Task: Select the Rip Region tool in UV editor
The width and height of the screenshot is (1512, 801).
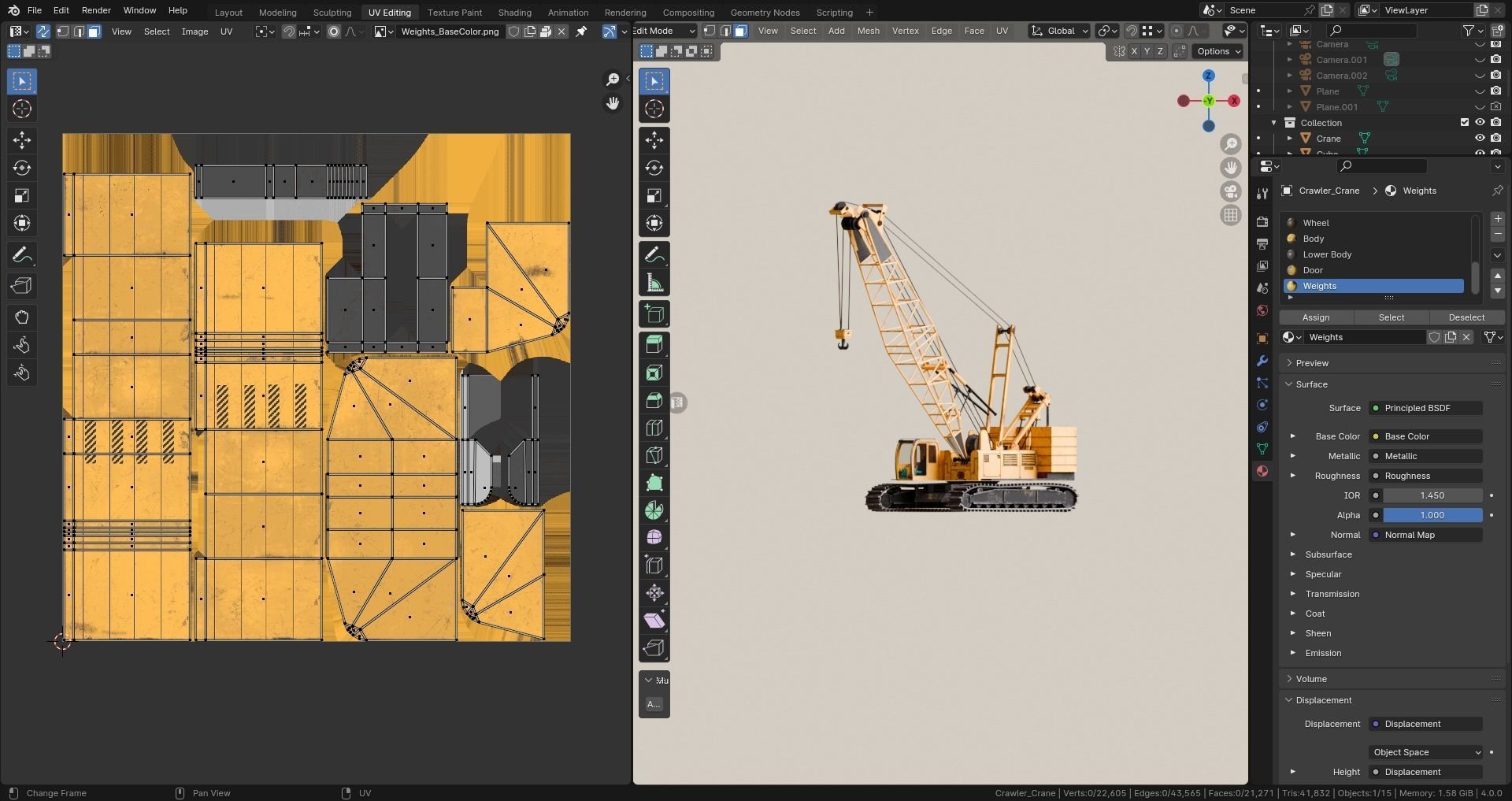Action: [22, 286]
